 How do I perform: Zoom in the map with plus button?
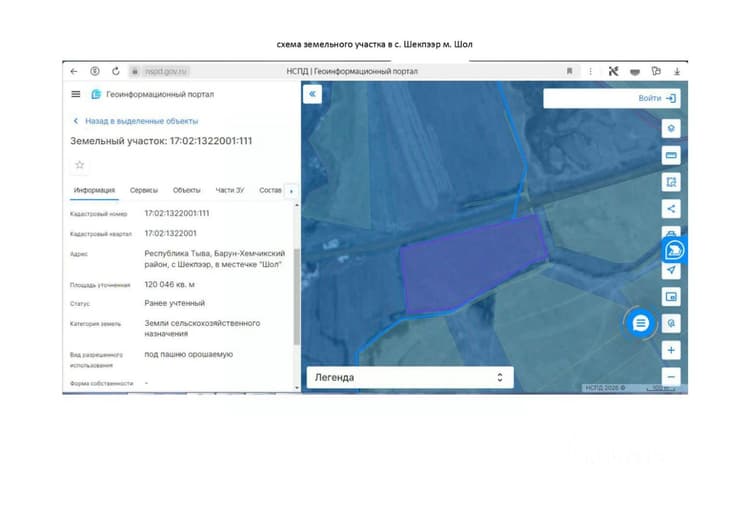pyautogui.click(x=671, y=350)
